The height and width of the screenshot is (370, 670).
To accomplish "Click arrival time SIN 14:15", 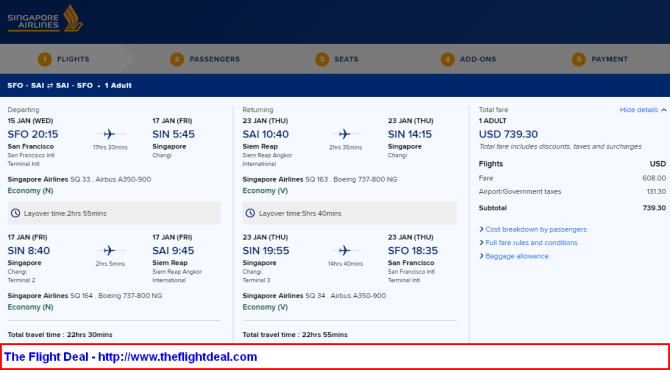I will coord(410,134).
